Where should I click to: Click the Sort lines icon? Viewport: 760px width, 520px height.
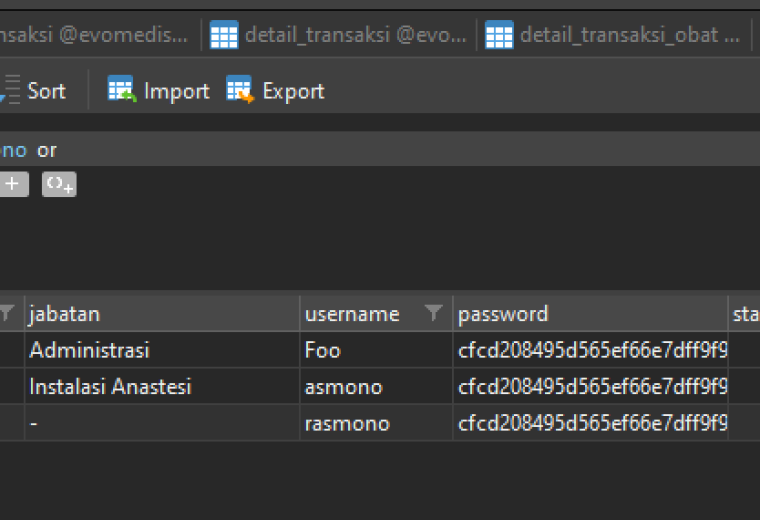pyautogui.click(x=10, y=89)
